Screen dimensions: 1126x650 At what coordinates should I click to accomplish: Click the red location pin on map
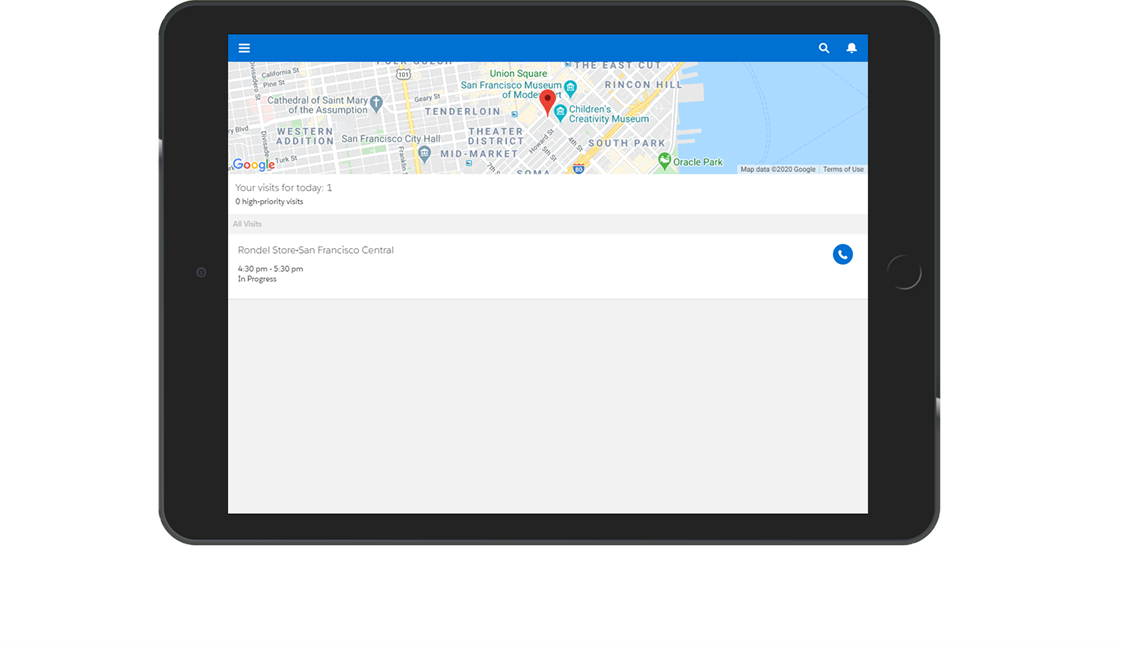coord(547,102)
